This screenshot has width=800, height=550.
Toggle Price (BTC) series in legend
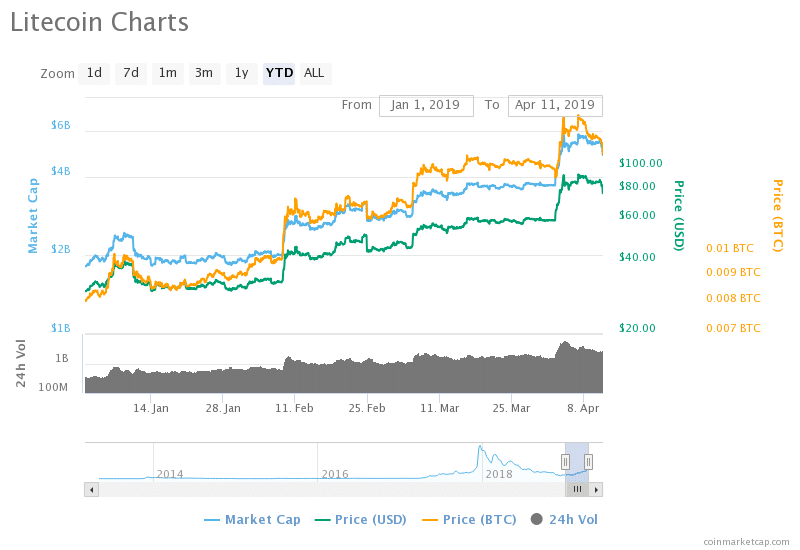[469, 520]
